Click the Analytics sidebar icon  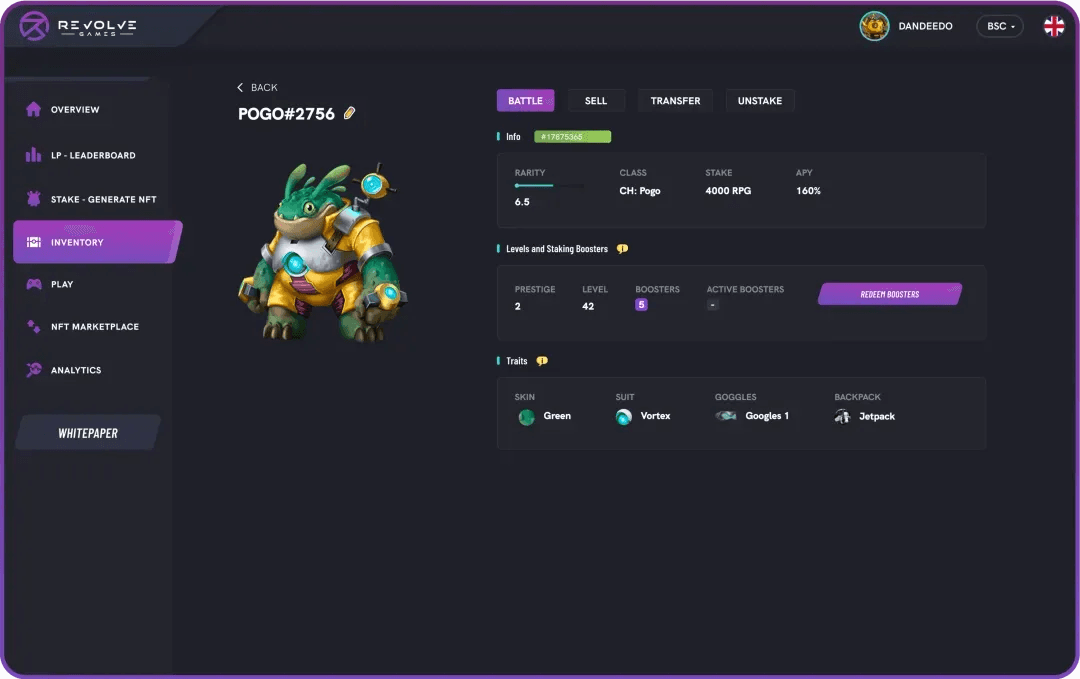(x=34, y=370)
